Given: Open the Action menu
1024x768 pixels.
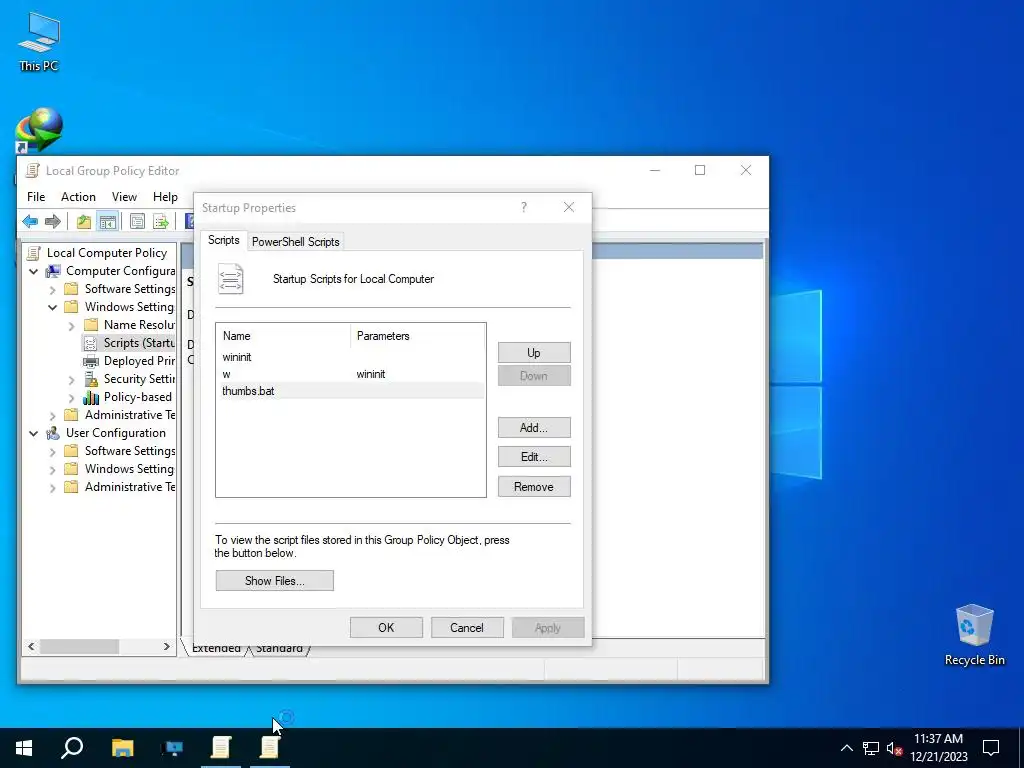Looking at the screenshot, I should point(78,197).
